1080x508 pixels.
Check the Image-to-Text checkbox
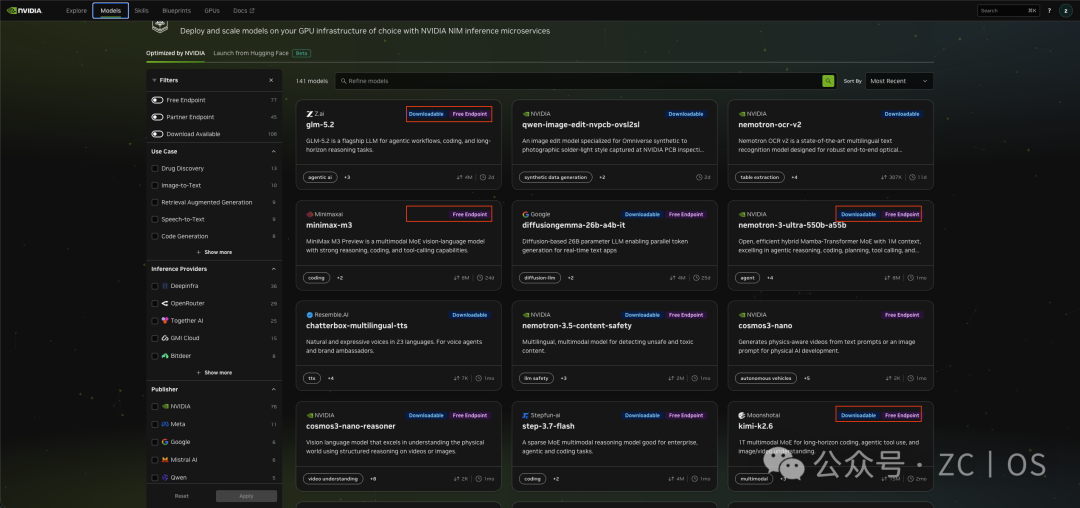(x=154, y=185)
